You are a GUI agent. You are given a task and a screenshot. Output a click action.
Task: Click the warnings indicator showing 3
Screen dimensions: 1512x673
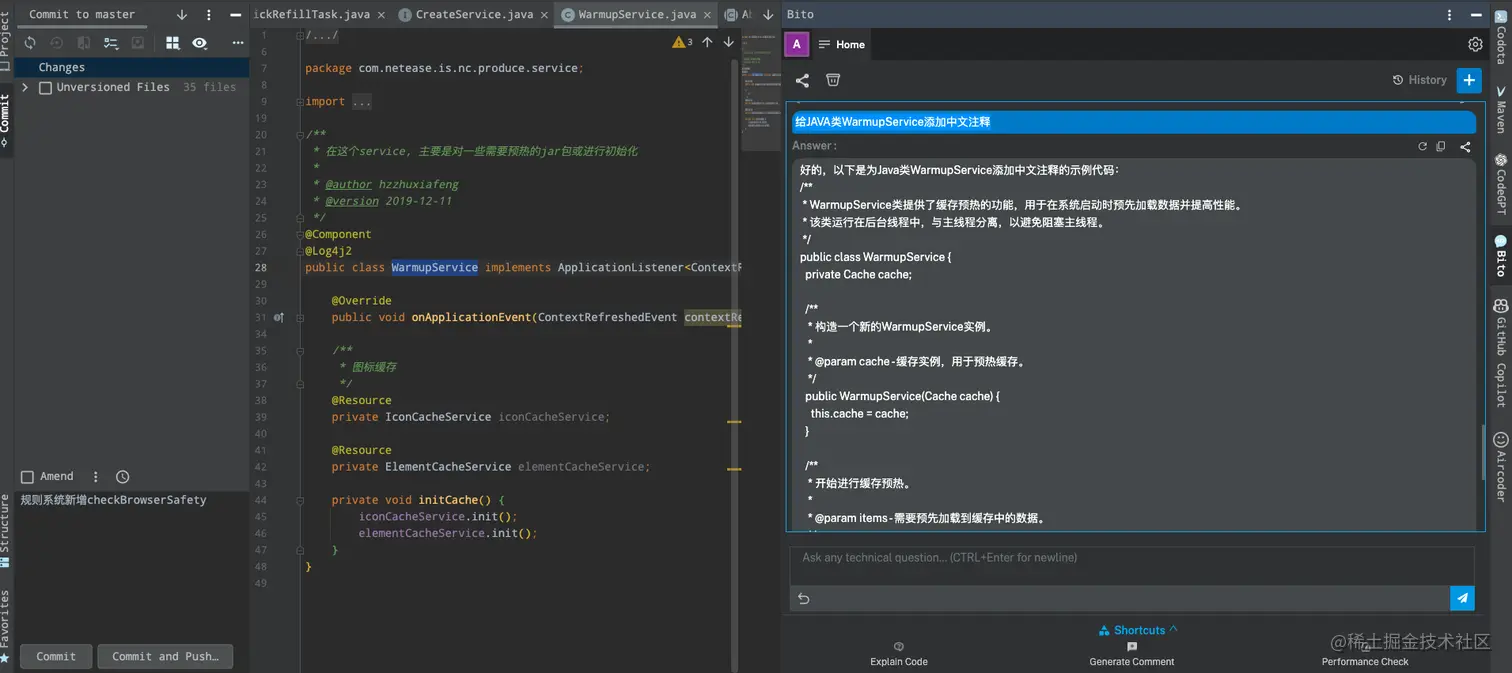pos(683,42)
